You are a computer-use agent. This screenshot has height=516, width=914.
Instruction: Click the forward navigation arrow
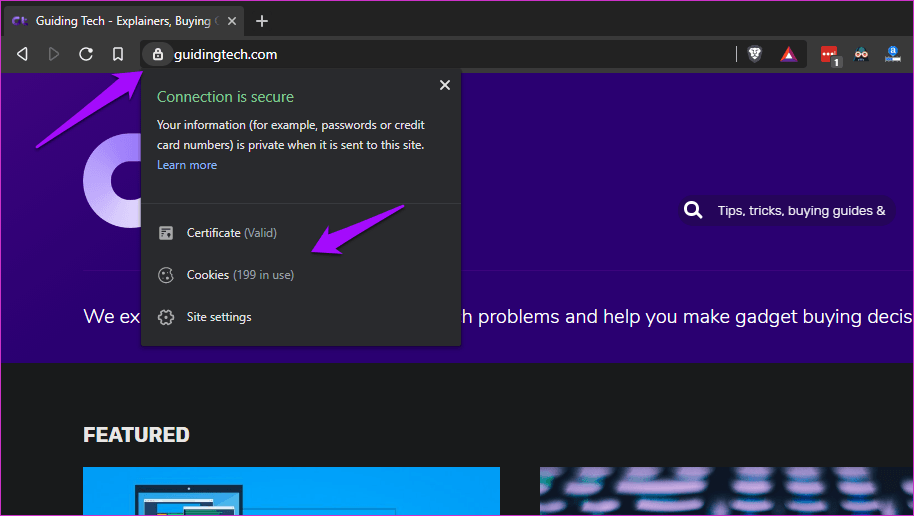[x=54, y=54]
